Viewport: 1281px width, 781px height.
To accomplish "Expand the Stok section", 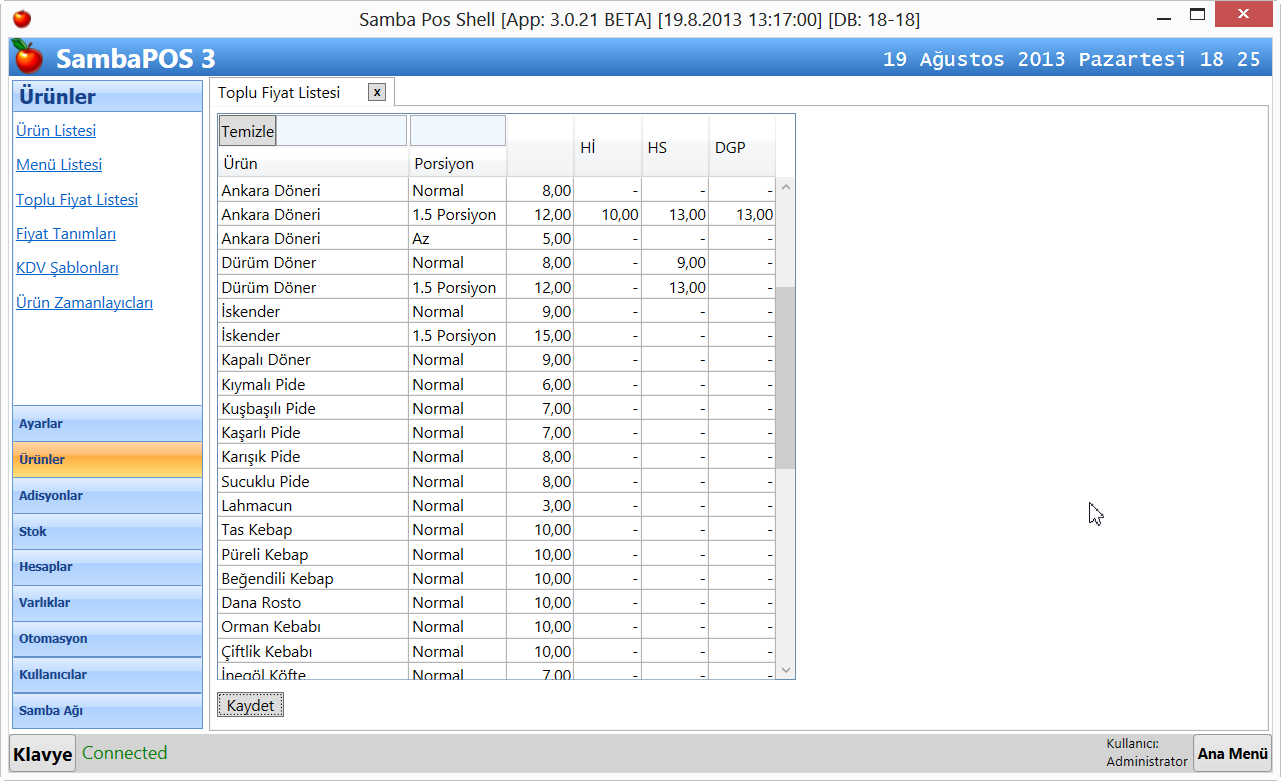I will (x=107, y=532).
